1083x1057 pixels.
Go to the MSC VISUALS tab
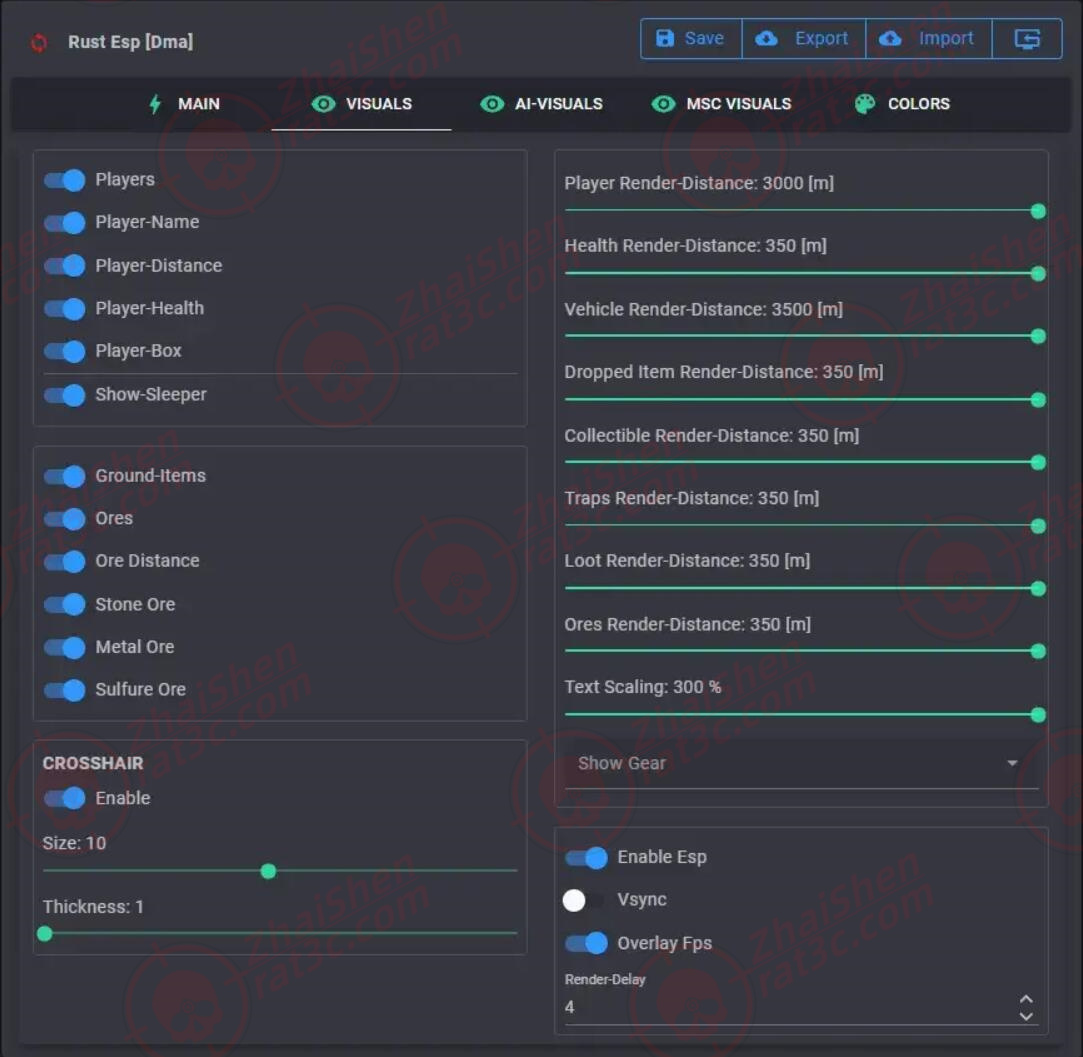[721, 104]
